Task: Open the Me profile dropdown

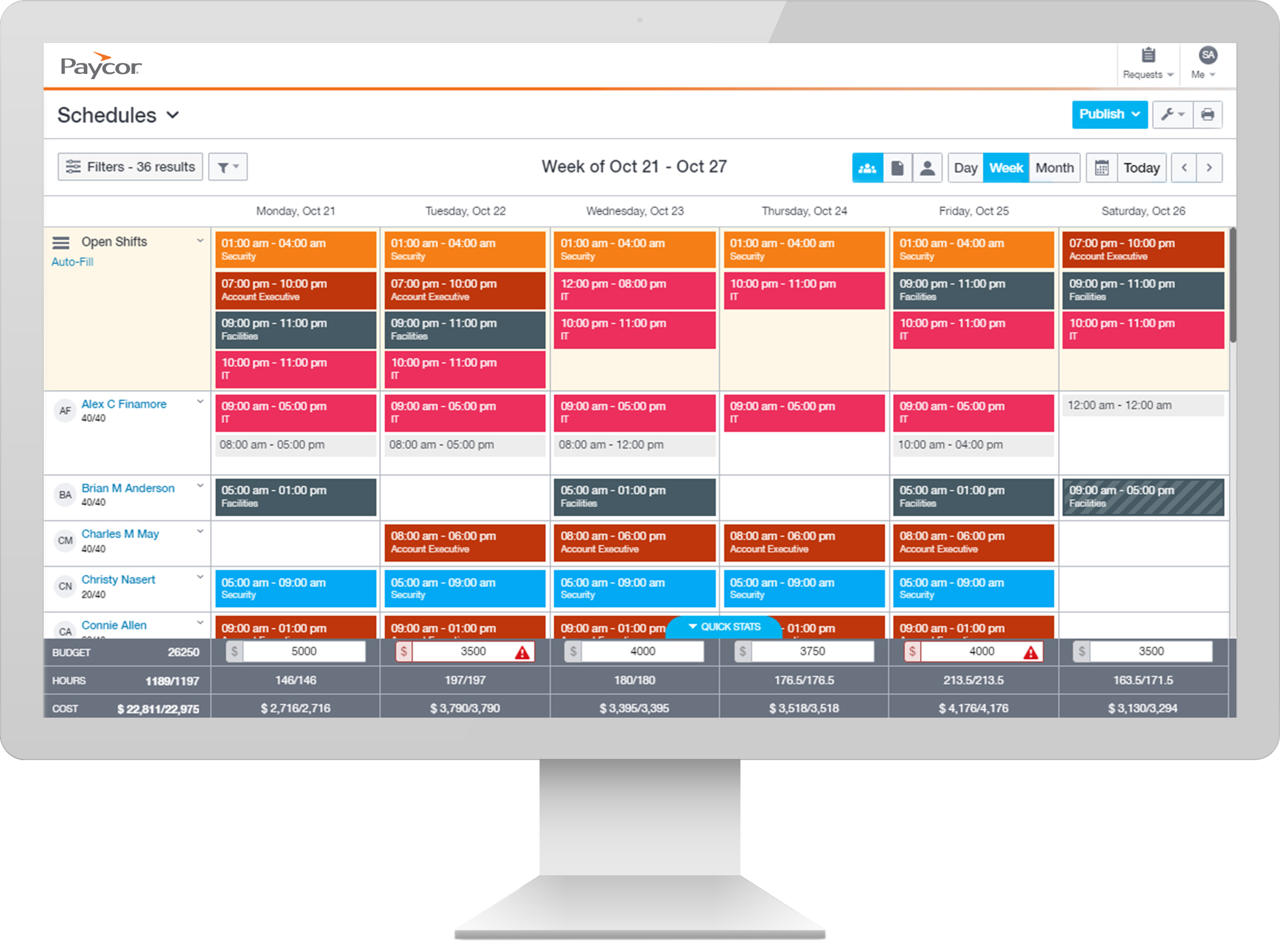Action: tap(1204, 64)
